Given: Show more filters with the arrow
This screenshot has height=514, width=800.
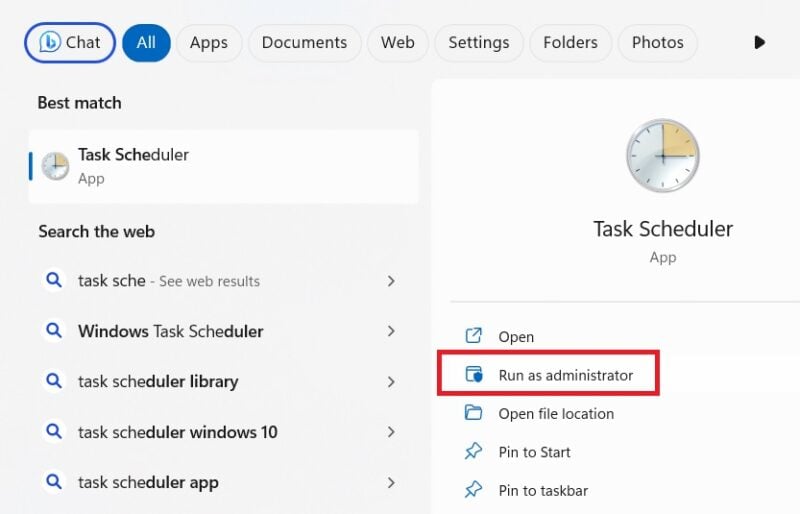Looking at the screenshot, I should [760, 42].
